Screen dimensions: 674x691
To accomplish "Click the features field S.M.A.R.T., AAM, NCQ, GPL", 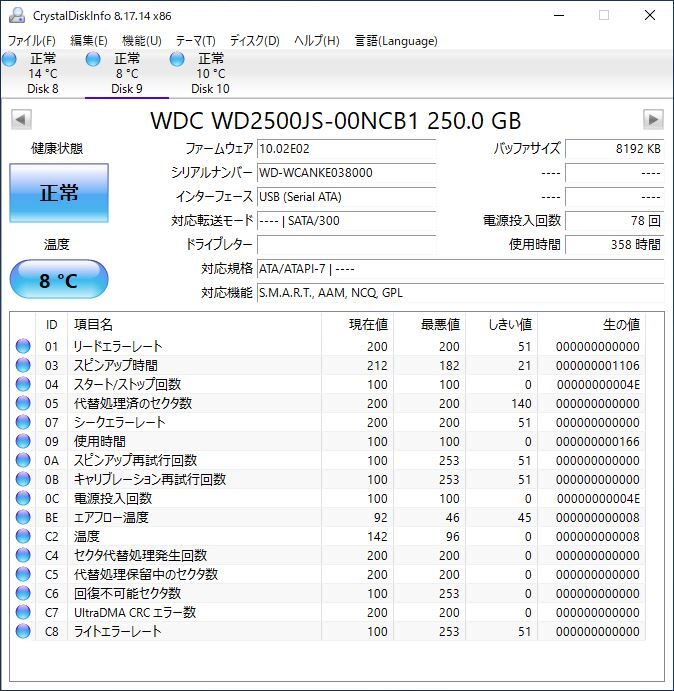I will [x=461, y=293].
